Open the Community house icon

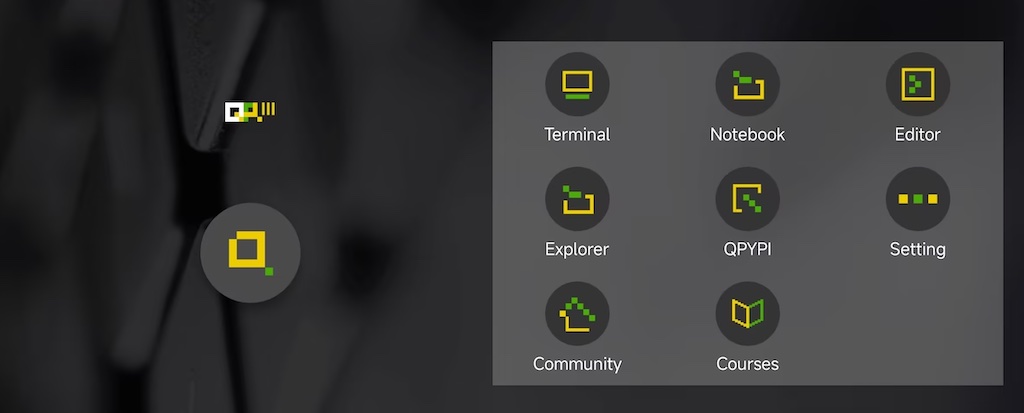(577, 314)
